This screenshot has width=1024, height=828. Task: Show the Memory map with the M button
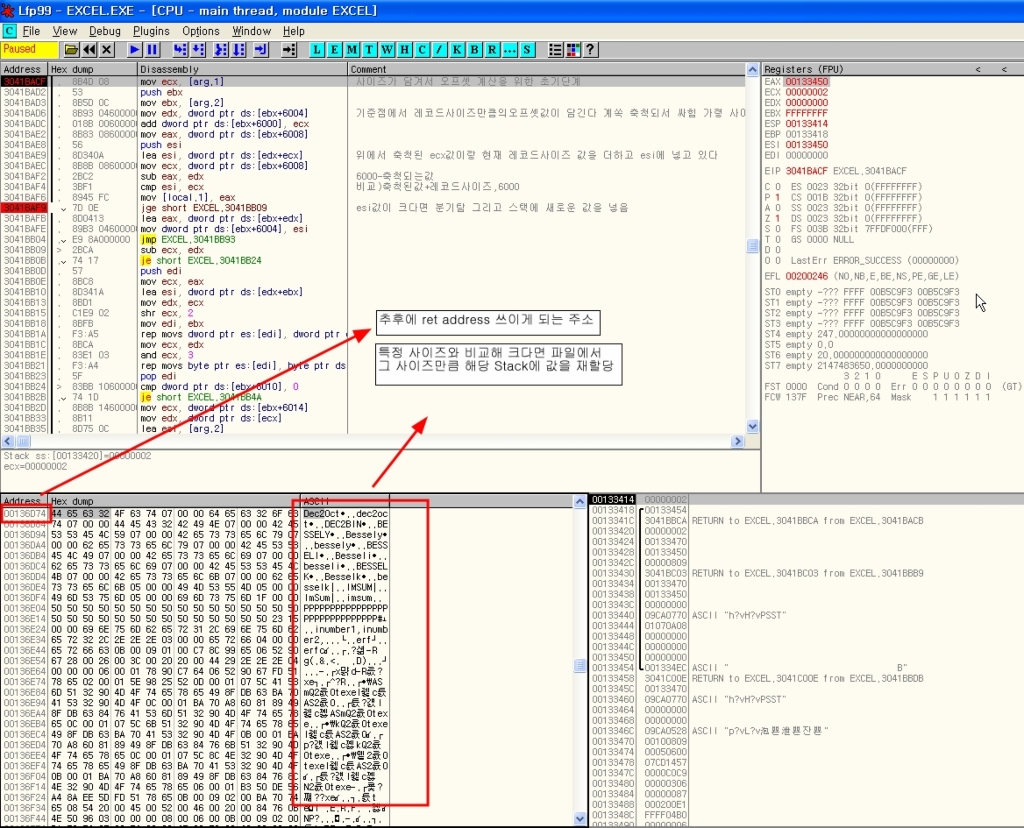(352, 50)
